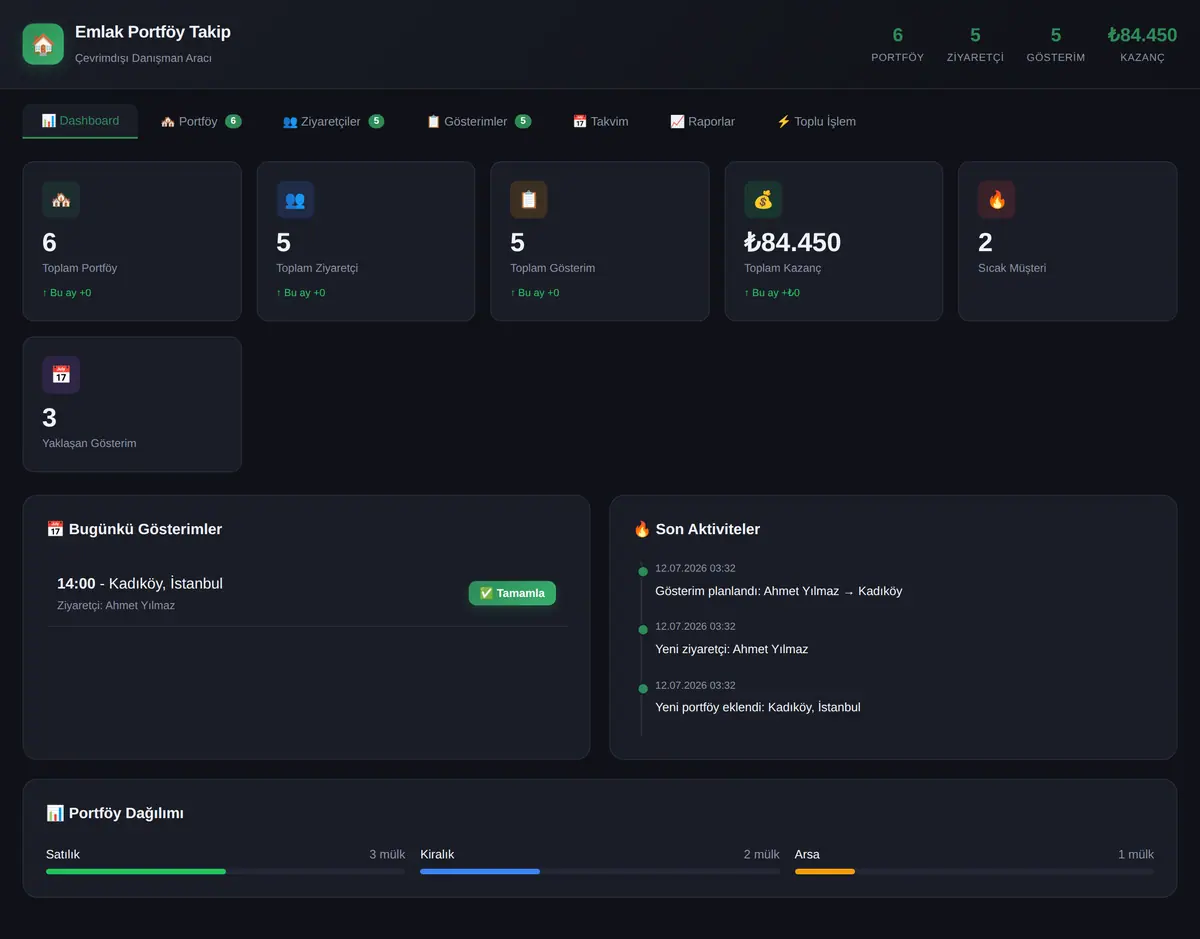
Task: Click the '2 mülk' count for Kiralık
Action: click(x=761, y=854)
